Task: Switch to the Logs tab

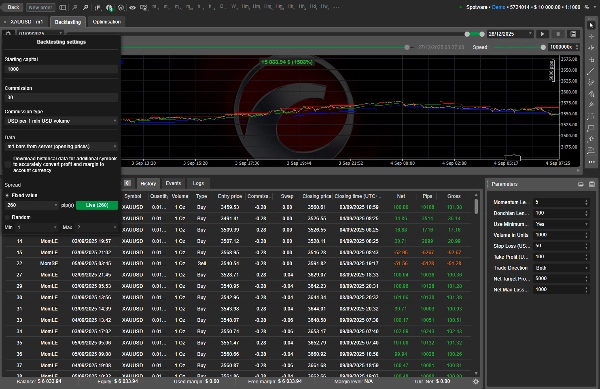Action: 198,183
